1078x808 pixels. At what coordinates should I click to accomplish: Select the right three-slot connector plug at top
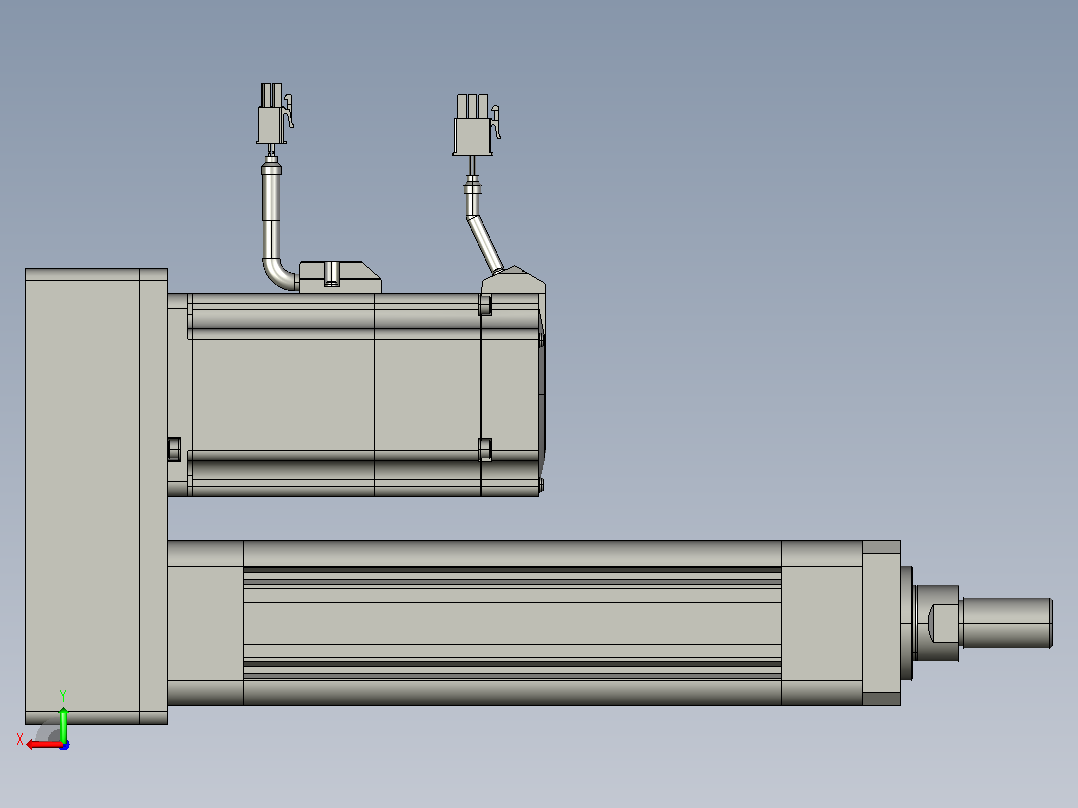tap(474, 125)
